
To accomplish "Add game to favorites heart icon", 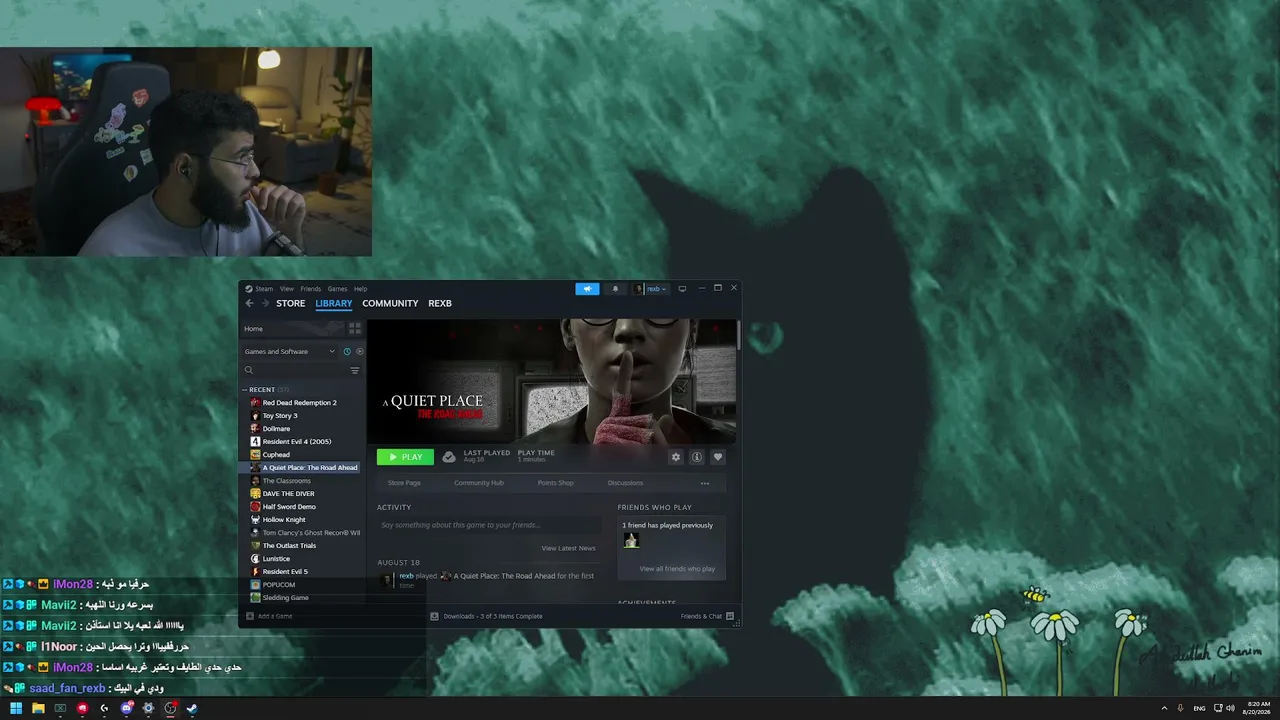I will [718, 457].
